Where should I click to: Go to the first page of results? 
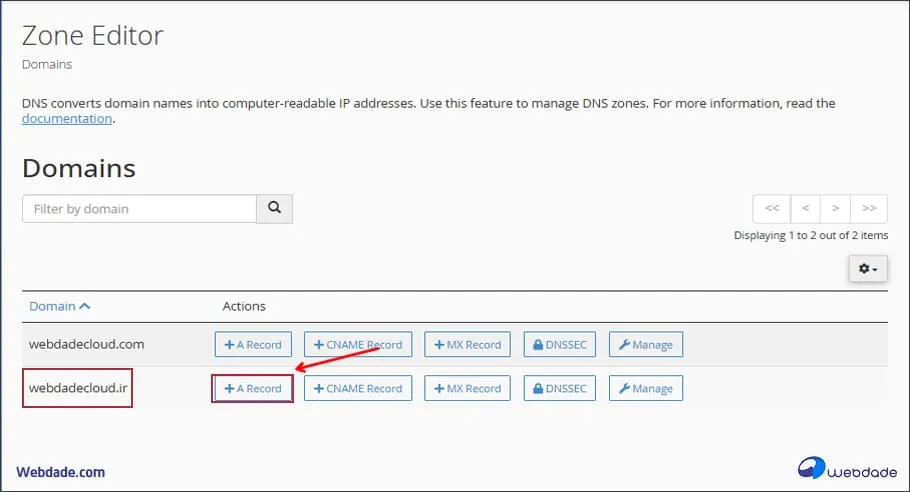coord(771,209)
